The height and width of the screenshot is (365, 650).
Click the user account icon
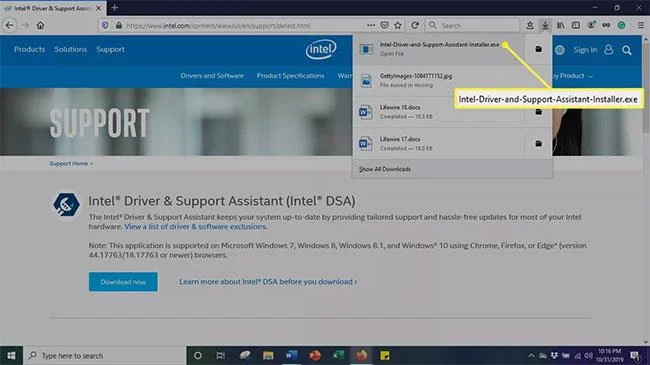pyautogui.click(x=608, y=50)
